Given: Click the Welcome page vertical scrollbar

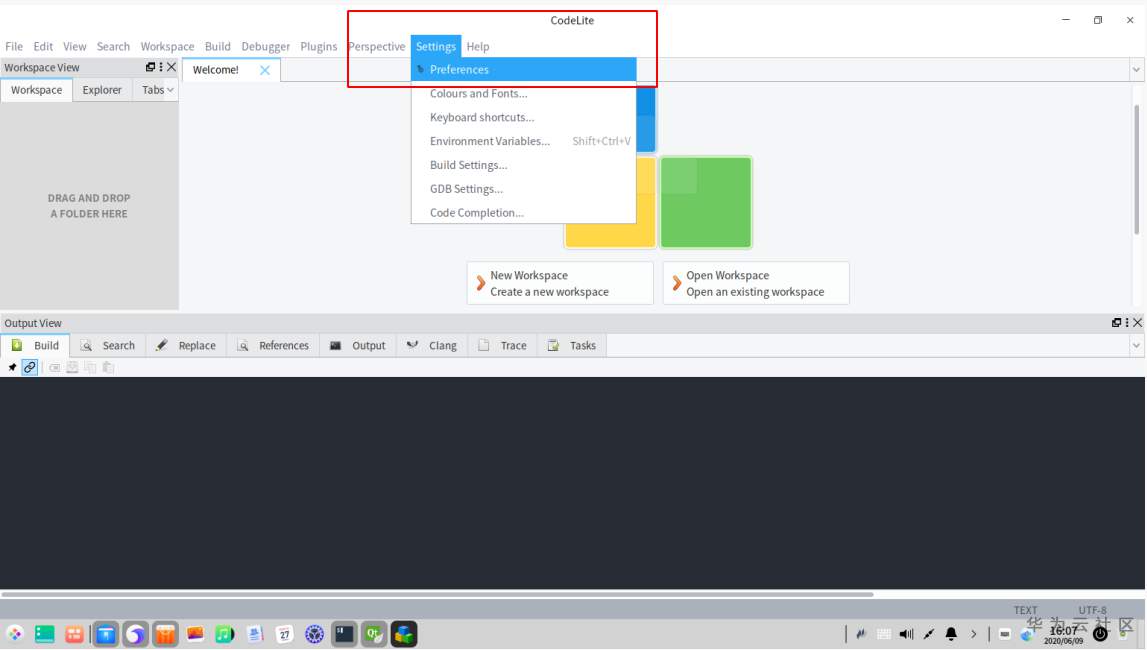Looking at the screenshot, I should (x=1137, y=170).
